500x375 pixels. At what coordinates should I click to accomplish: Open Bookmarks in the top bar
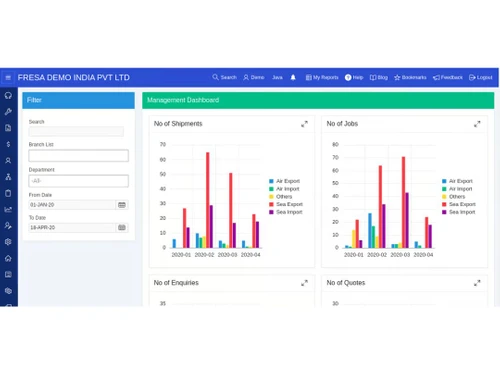[410, 77]
